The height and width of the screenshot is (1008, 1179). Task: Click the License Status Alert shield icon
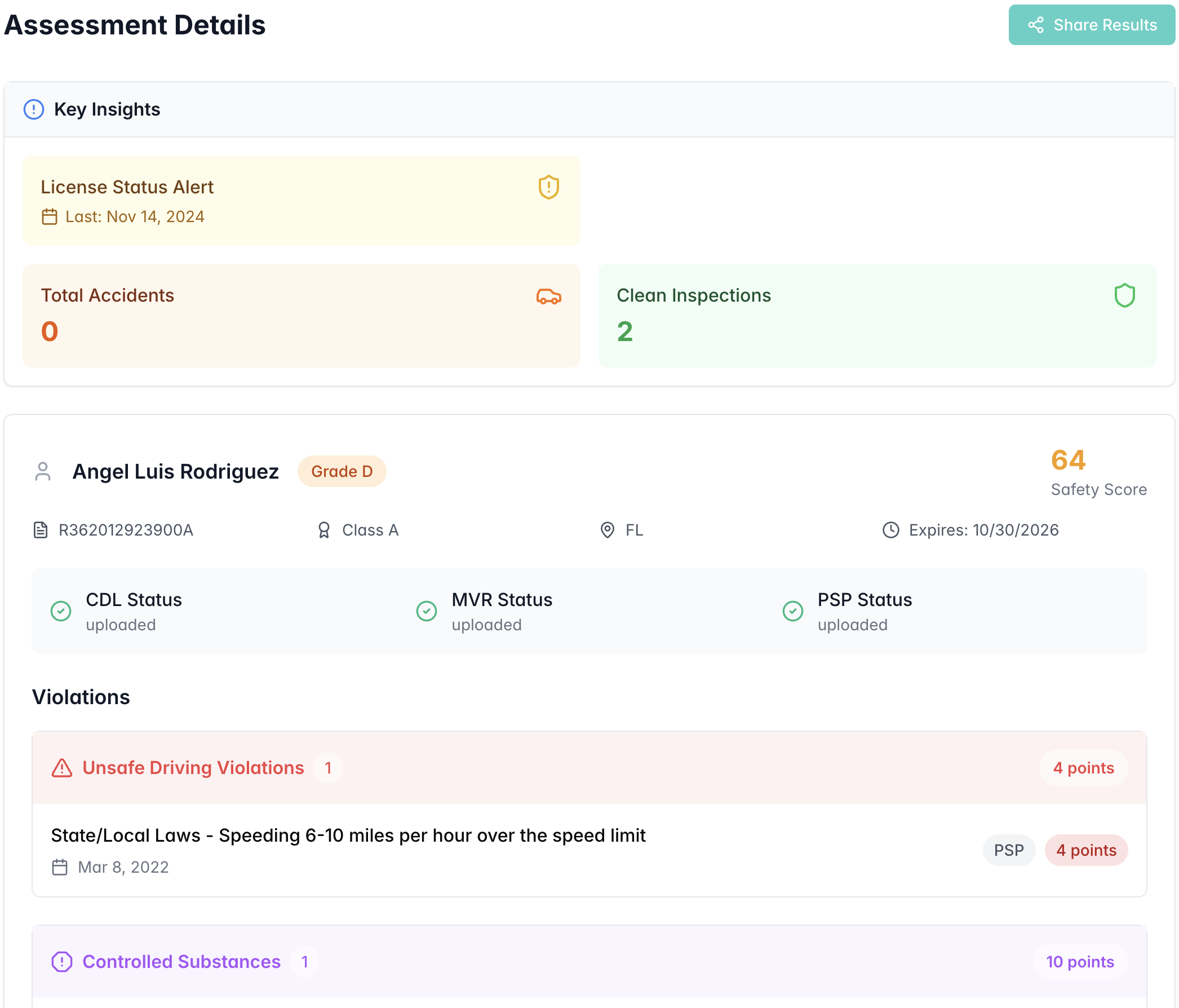click(548, 187)
